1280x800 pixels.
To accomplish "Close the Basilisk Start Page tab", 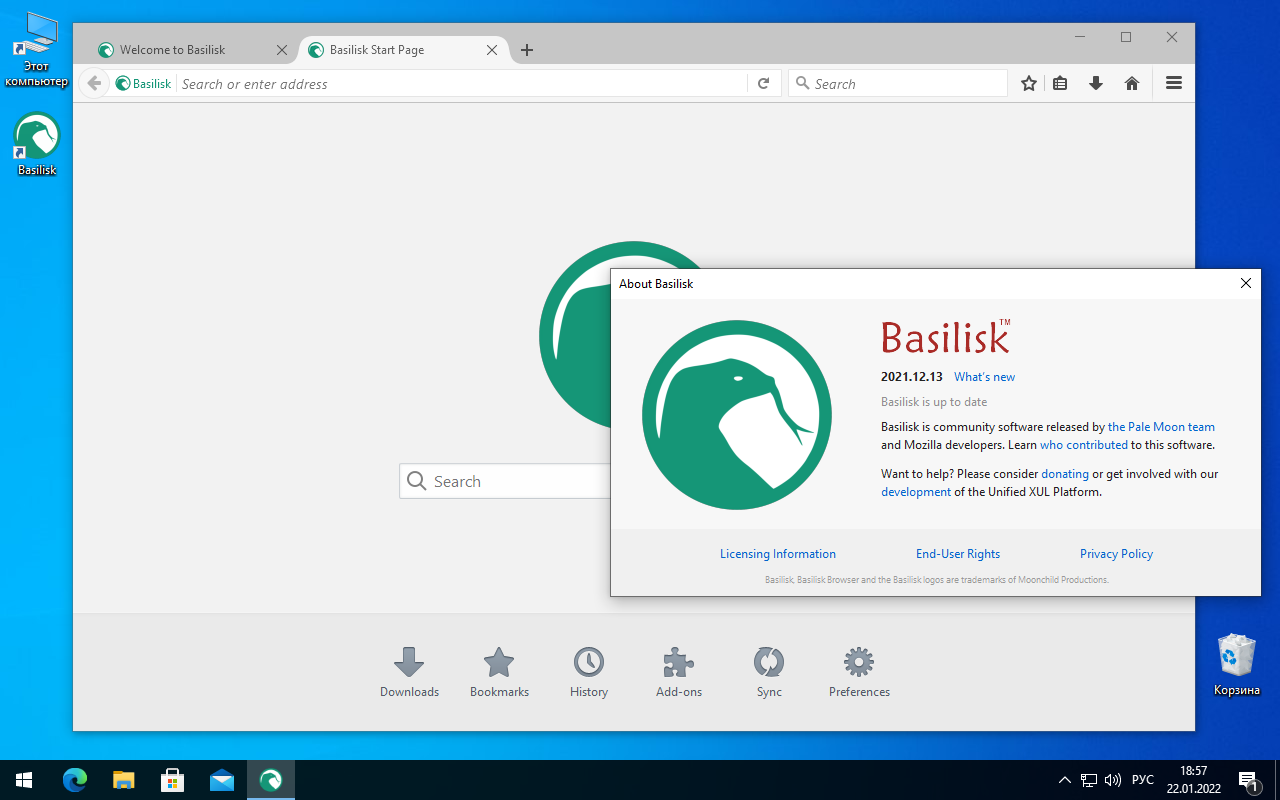I will (492, 50).
